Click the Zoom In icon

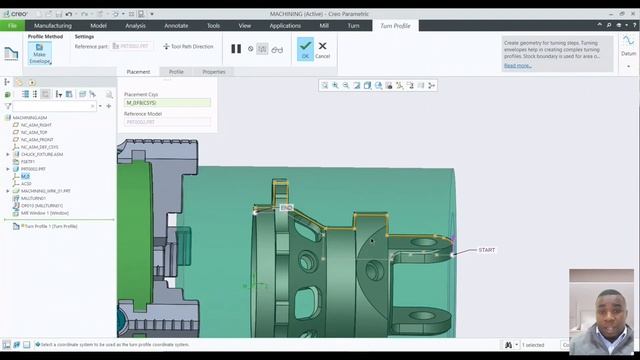[335, 85]
